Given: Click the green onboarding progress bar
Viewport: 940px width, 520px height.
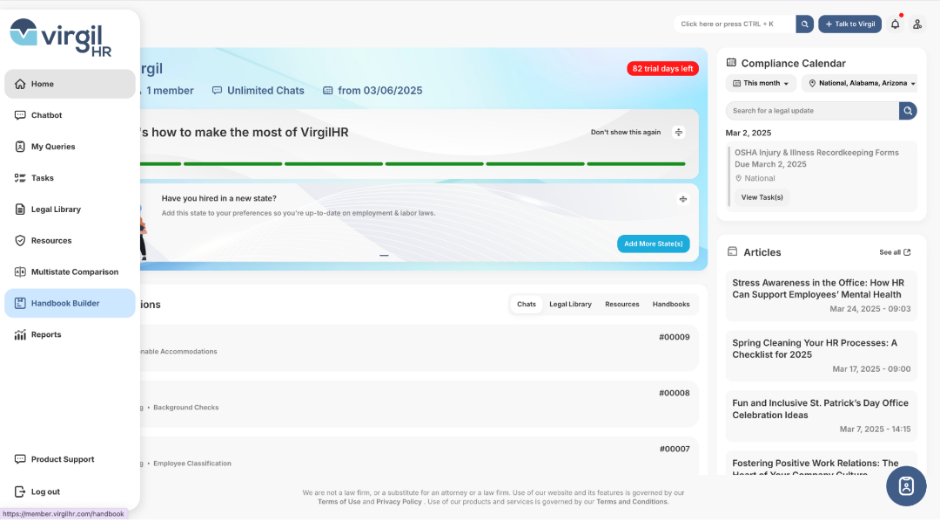Looking at the screenshot, I should tap(412, 164).
